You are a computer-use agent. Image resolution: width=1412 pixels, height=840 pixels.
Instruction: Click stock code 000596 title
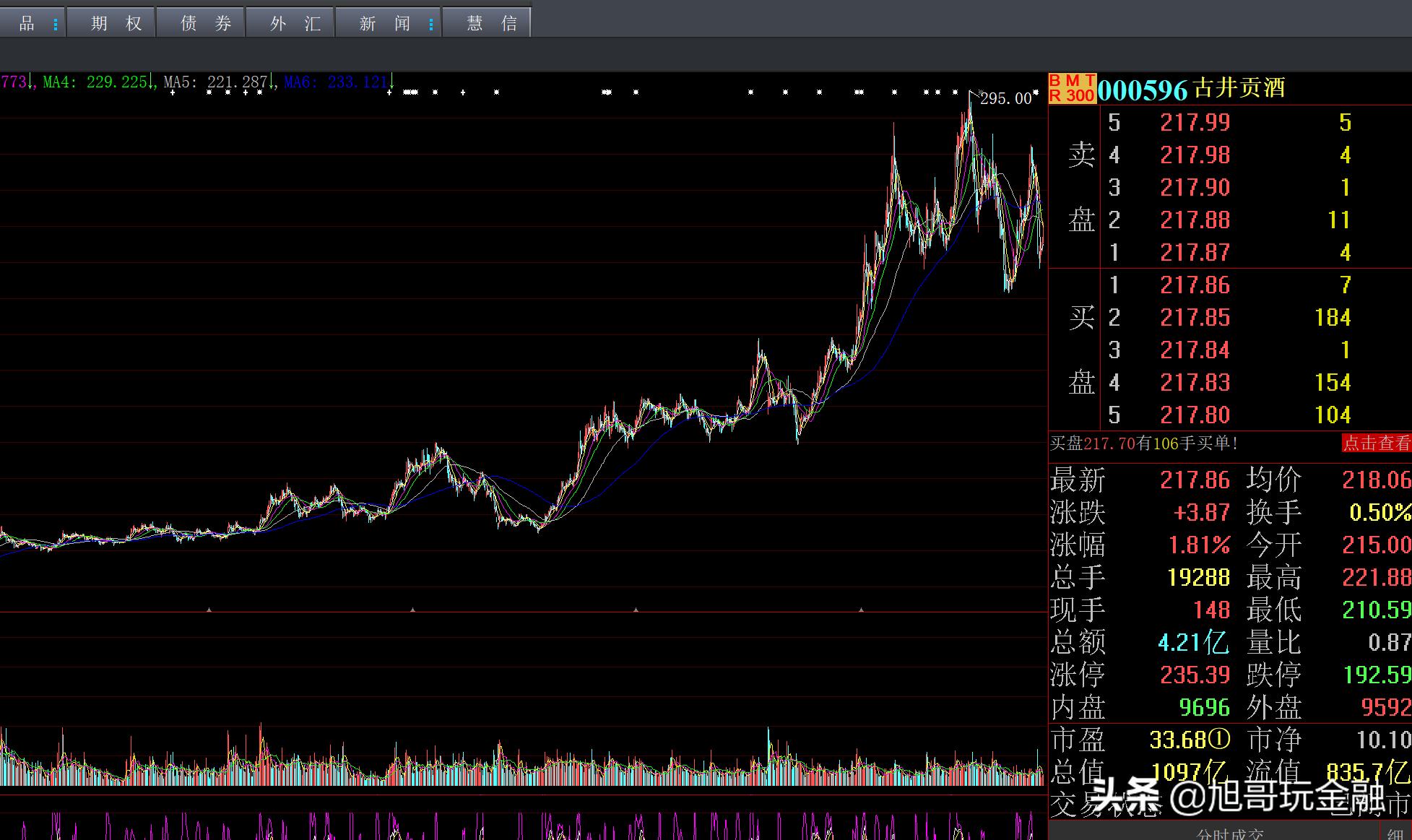1143,90
